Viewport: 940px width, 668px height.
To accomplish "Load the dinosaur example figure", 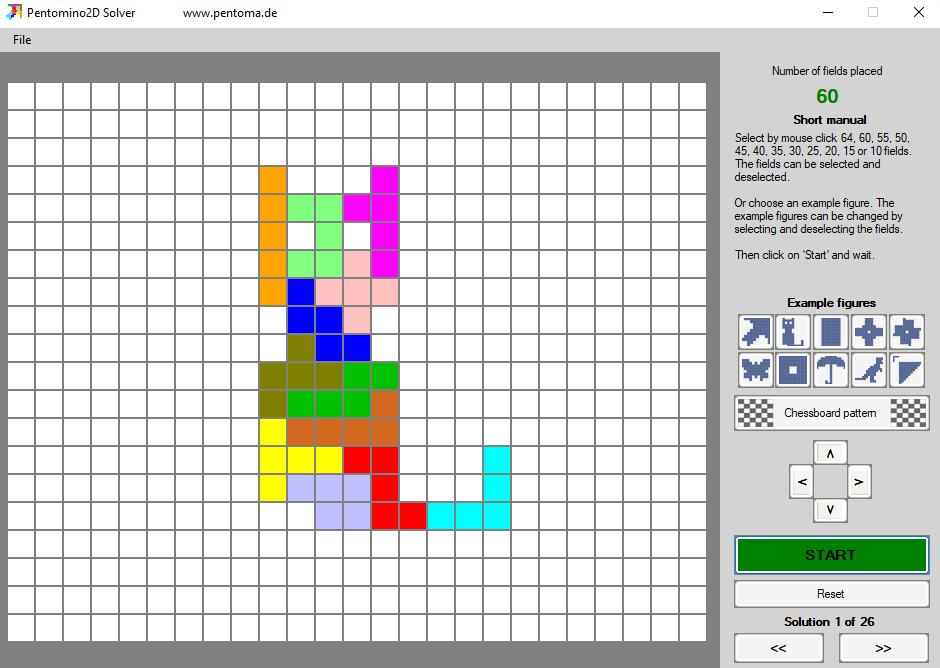I will 869,369.
